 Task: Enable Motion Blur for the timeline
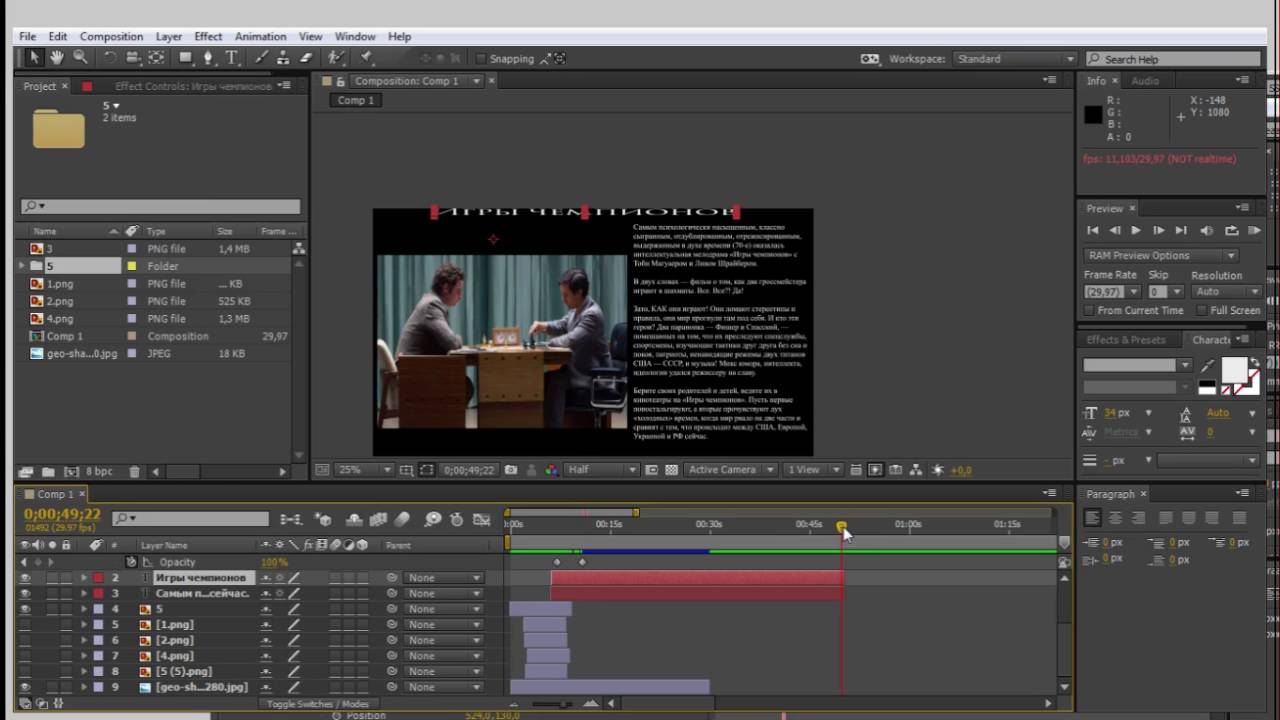[402, 519]
